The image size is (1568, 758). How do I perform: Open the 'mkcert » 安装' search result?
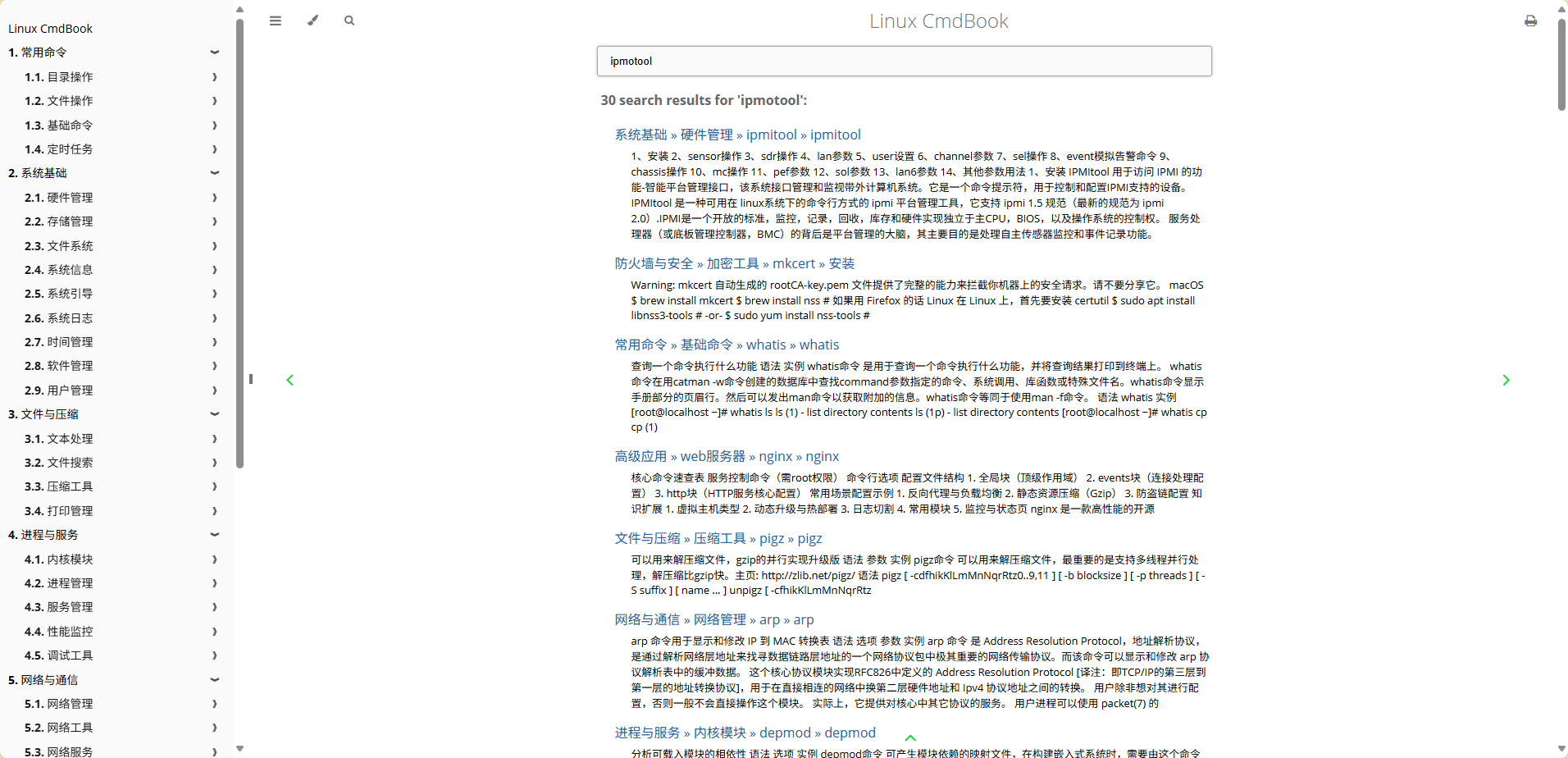tap(735, 263)
